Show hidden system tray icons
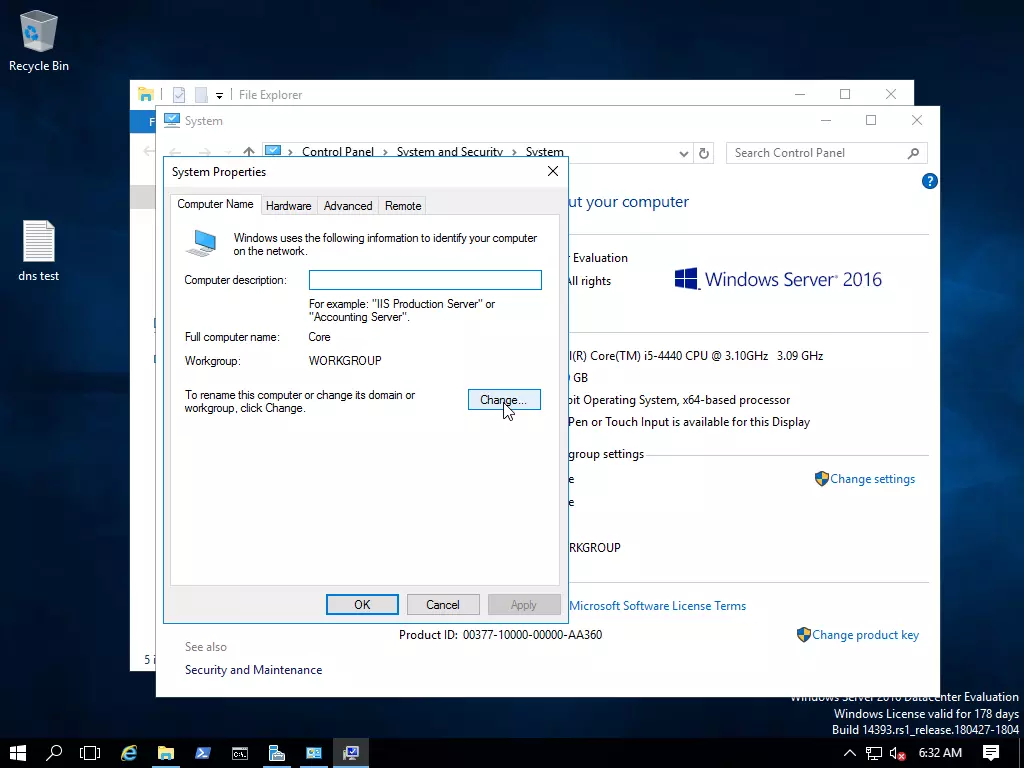The height and width of the screenshot is (768, 1024). [x=850, y=753]
